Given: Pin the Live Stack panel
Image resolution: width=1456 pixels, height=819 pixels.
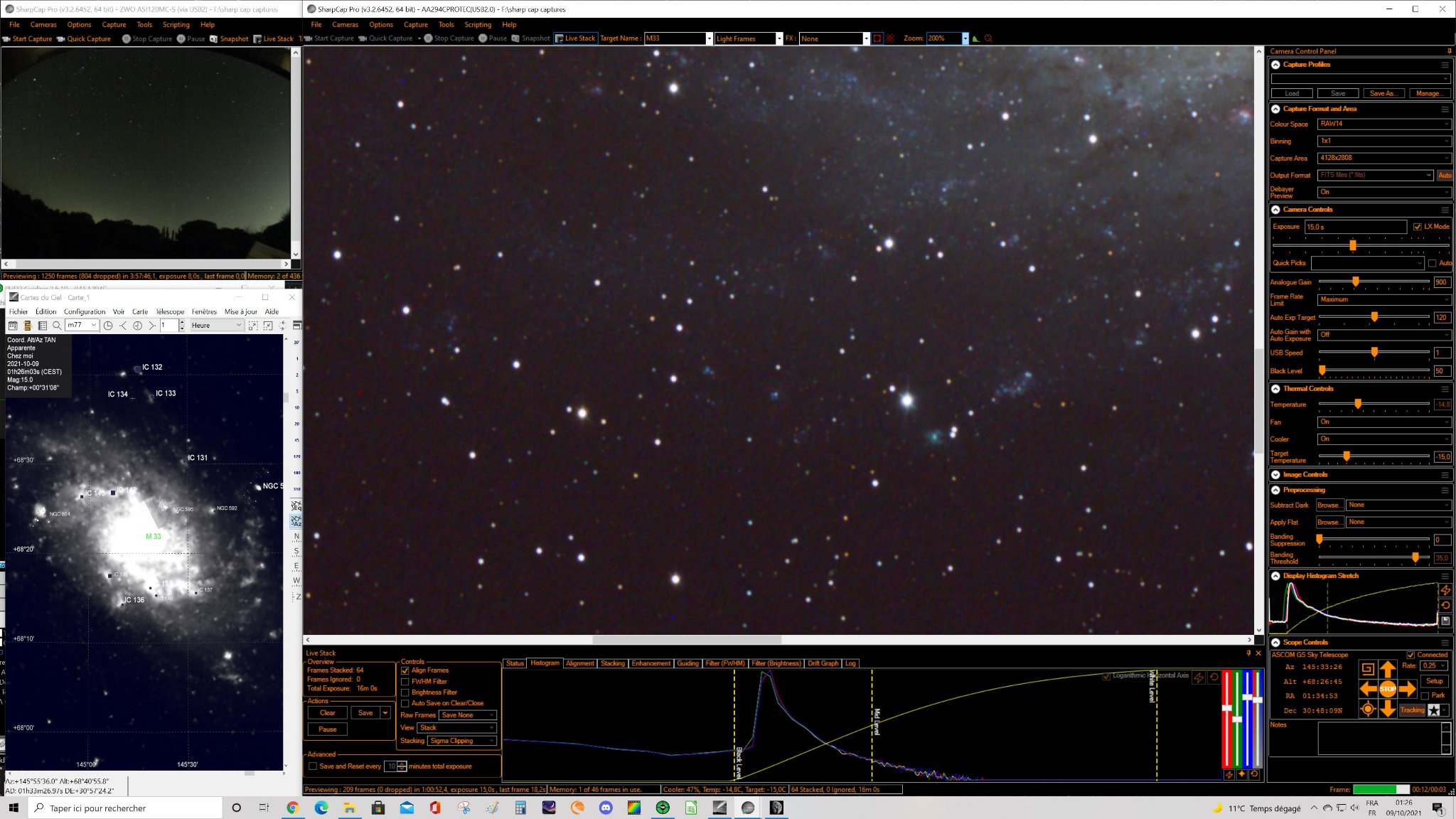Looking at the screenshot, I should click(1248, 653).
